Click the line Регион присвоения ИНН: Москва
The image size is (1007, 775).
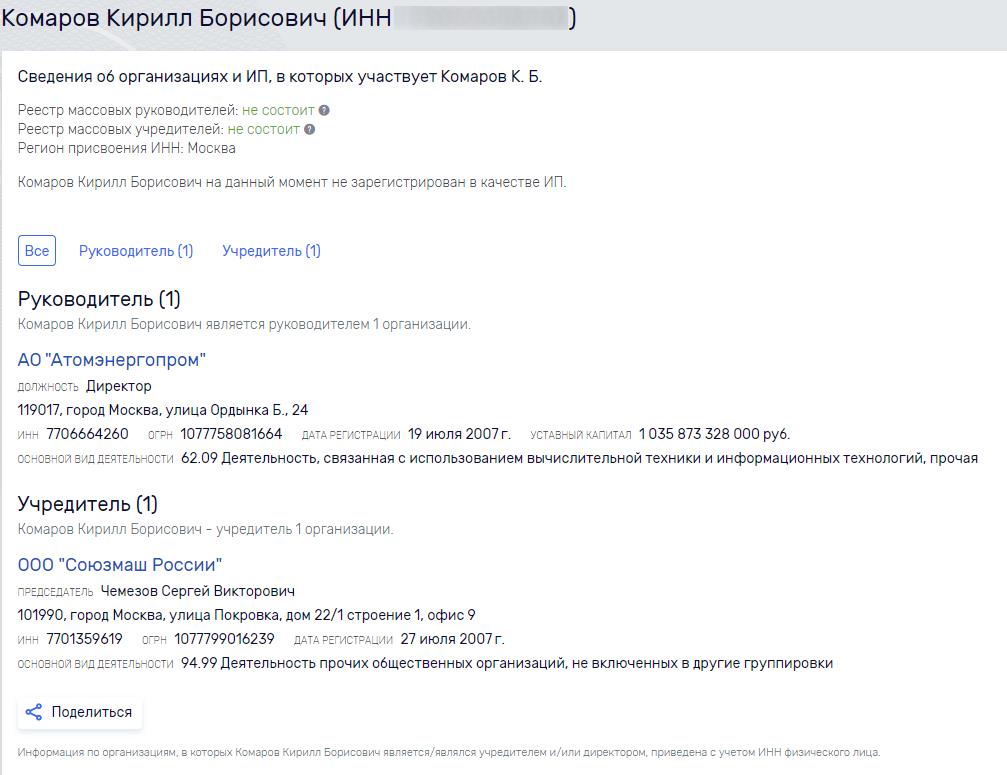127,148
